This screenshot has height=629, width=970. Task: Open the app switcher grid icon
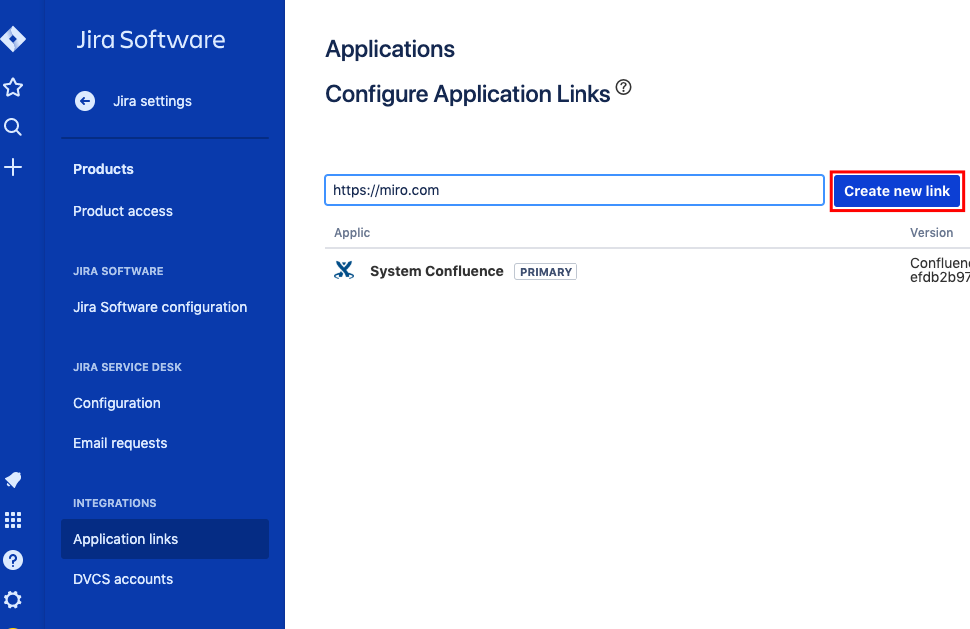(x=13, y=520)
